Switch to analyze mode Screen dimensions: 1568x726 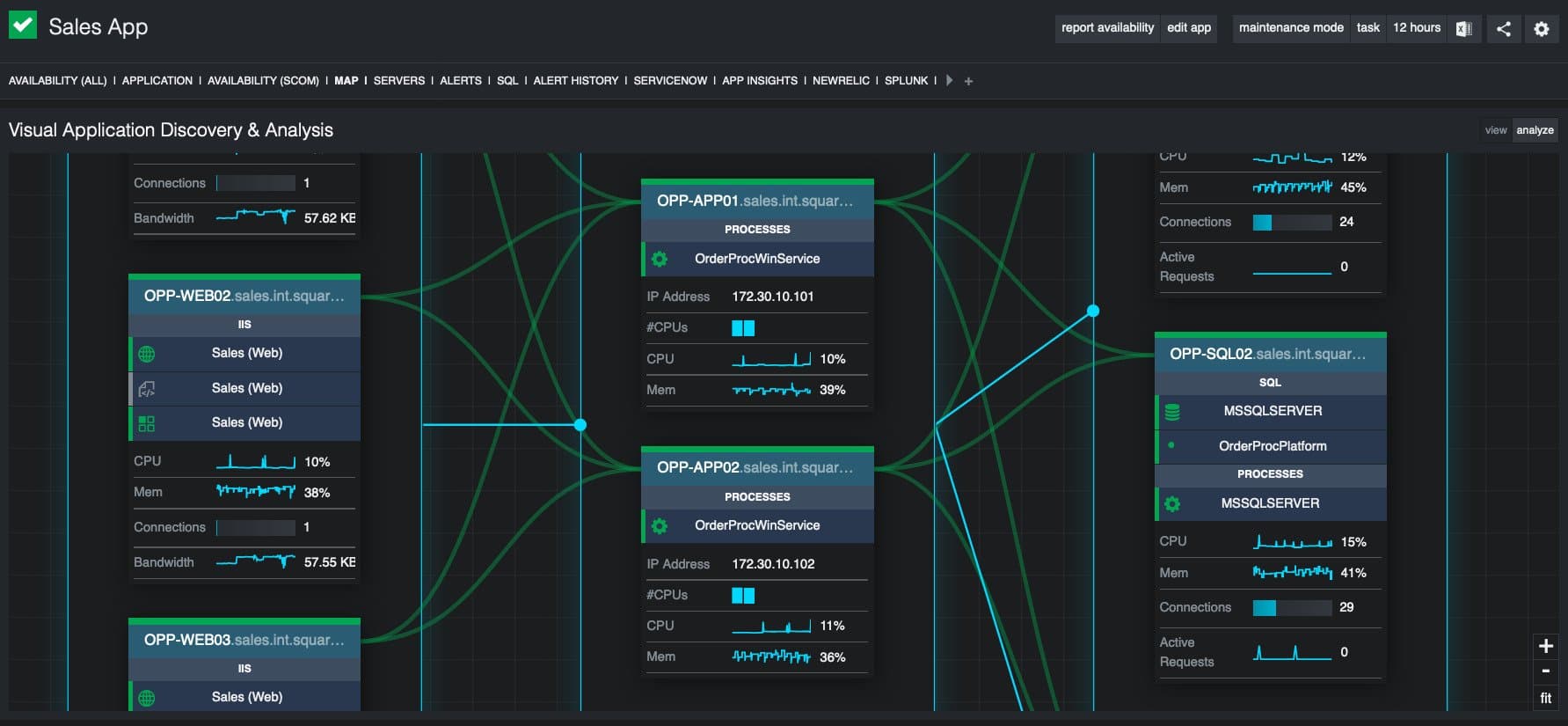click(x=1535, y=130)
